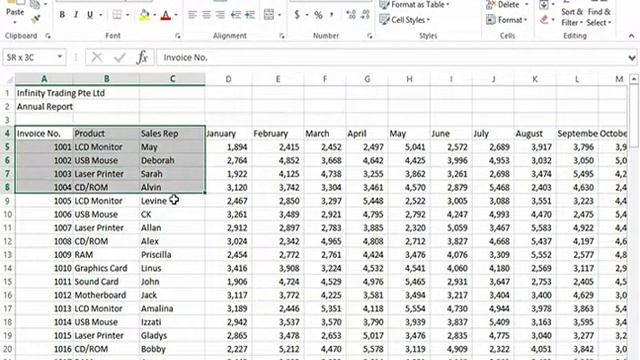The height and width of the screenshot is (360, 640).
Task: Click the Enter checkmark in formula bar
Action: [x=120, y=58]
